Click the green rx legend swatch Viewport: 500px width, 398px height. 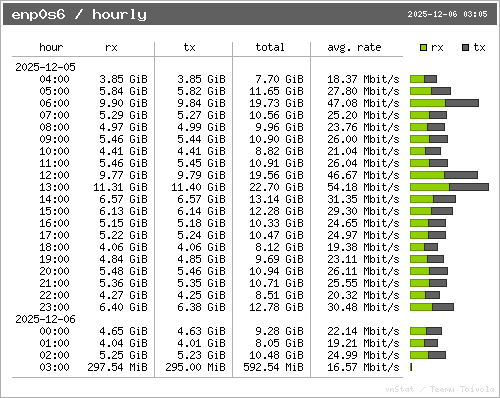pyautogui.click(x=423, y=48)
